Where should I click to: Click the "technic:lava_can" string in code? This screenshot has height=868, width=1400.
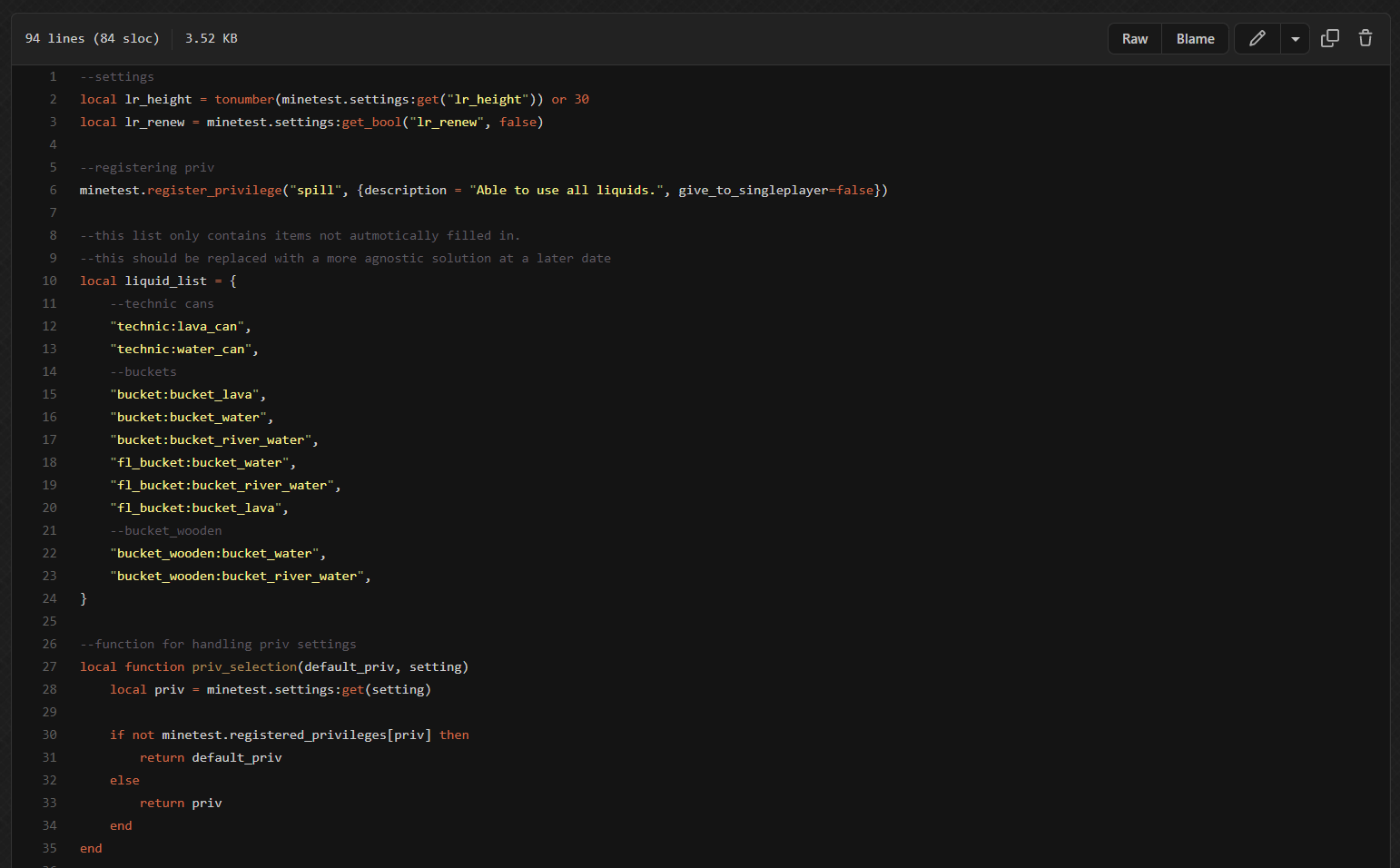tap(177, 327)
